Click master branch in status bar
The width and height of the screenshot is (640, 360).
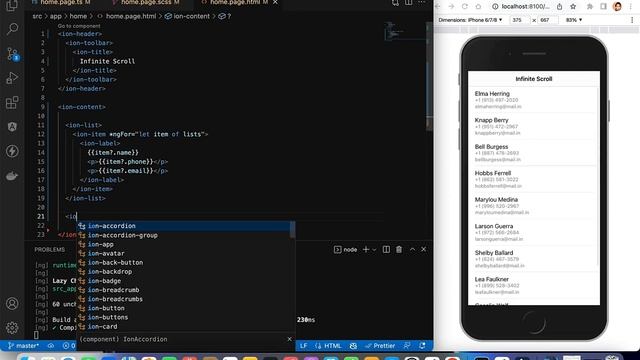(x=24, y=346)
